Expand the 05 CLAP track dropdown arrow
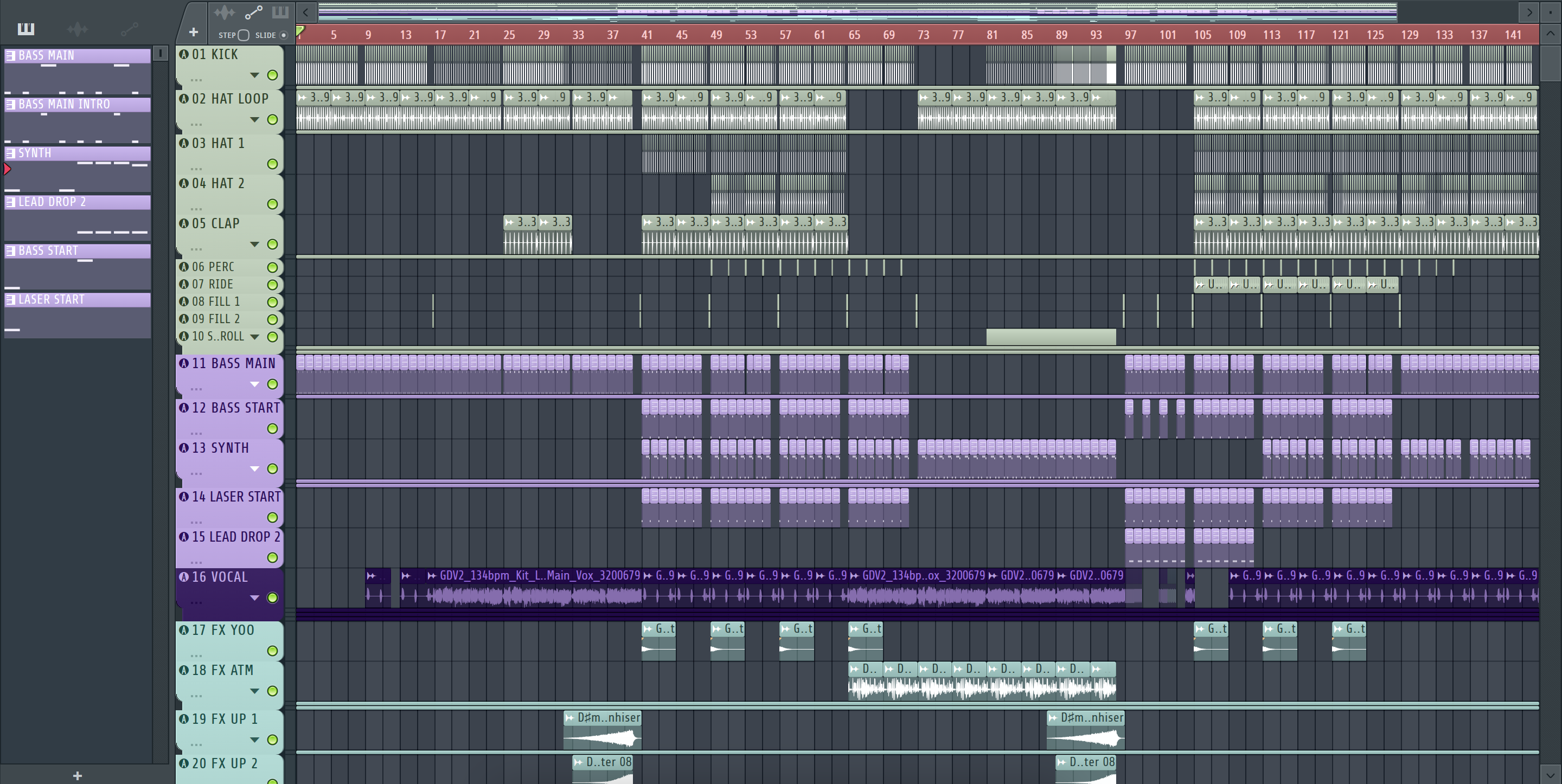 [x=255, y=245]
